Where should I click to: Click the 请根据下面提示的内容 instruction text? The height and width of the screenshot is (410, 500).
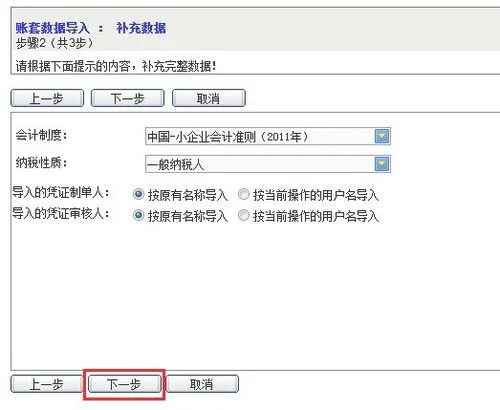coord(116,66)
